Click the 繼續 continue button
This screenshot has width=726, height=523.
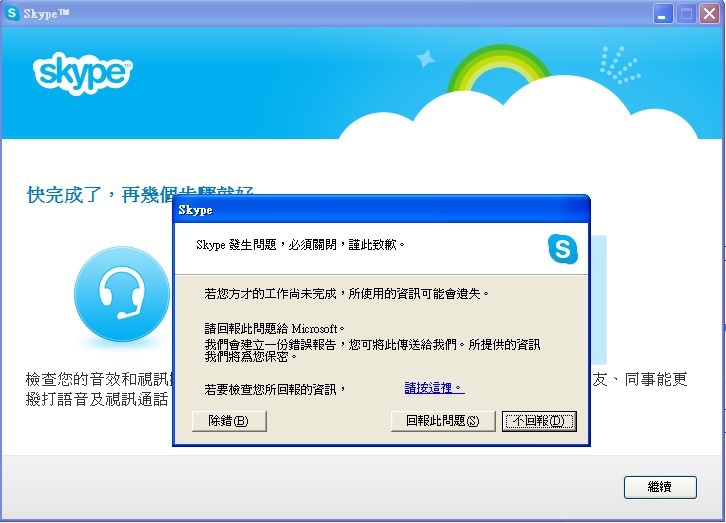tap(660, 487)
